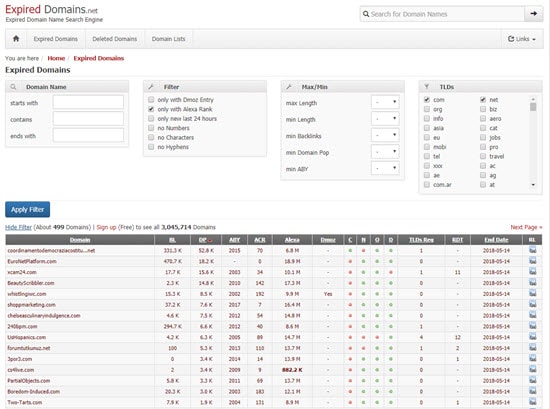Go to Next Page link
550x409 pixels.
point(526,227)
